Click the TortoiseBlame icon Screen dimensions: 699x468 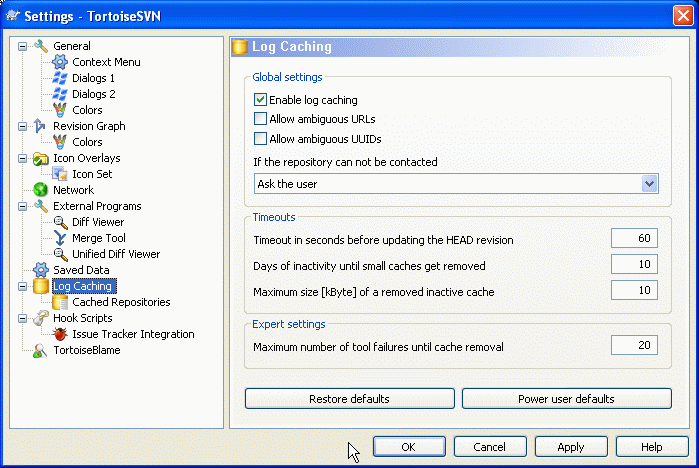point(40,350)
